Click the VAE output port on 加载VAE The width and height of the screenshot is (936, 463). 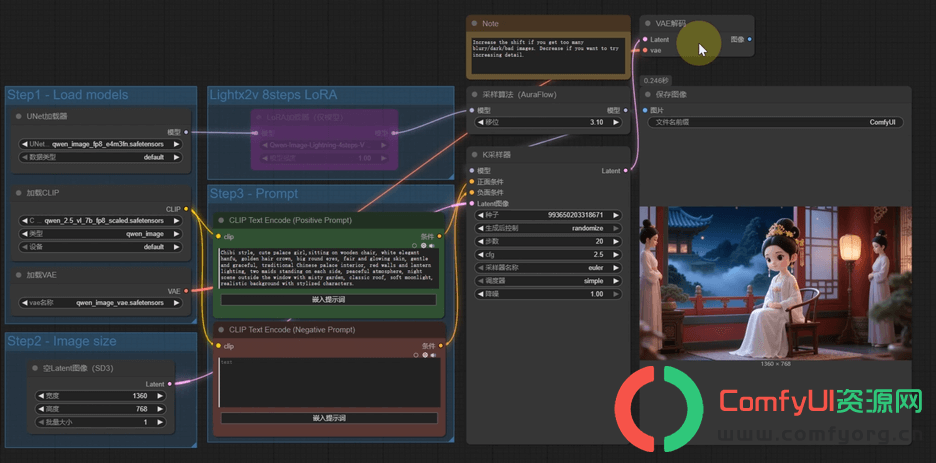click(186, 291)
